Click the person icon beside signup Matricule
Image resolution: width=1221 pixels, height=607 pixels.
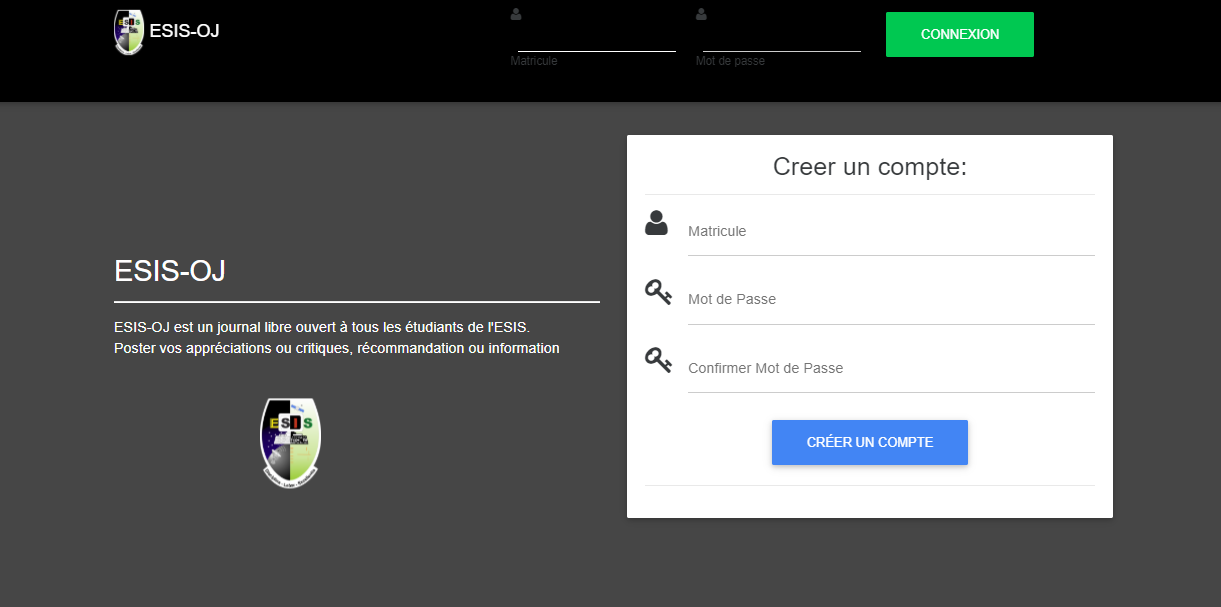[656, 223]
